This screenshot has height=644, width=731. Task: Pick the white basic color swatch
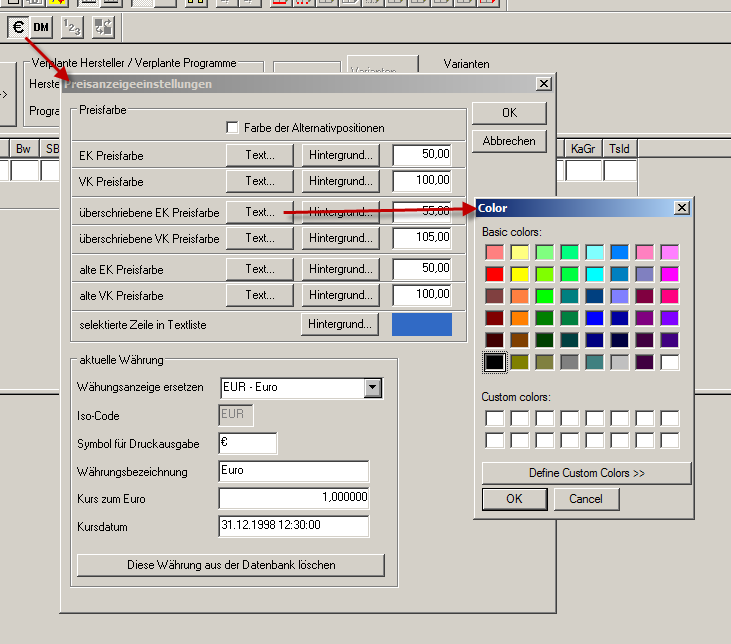[x=669, y=362]
